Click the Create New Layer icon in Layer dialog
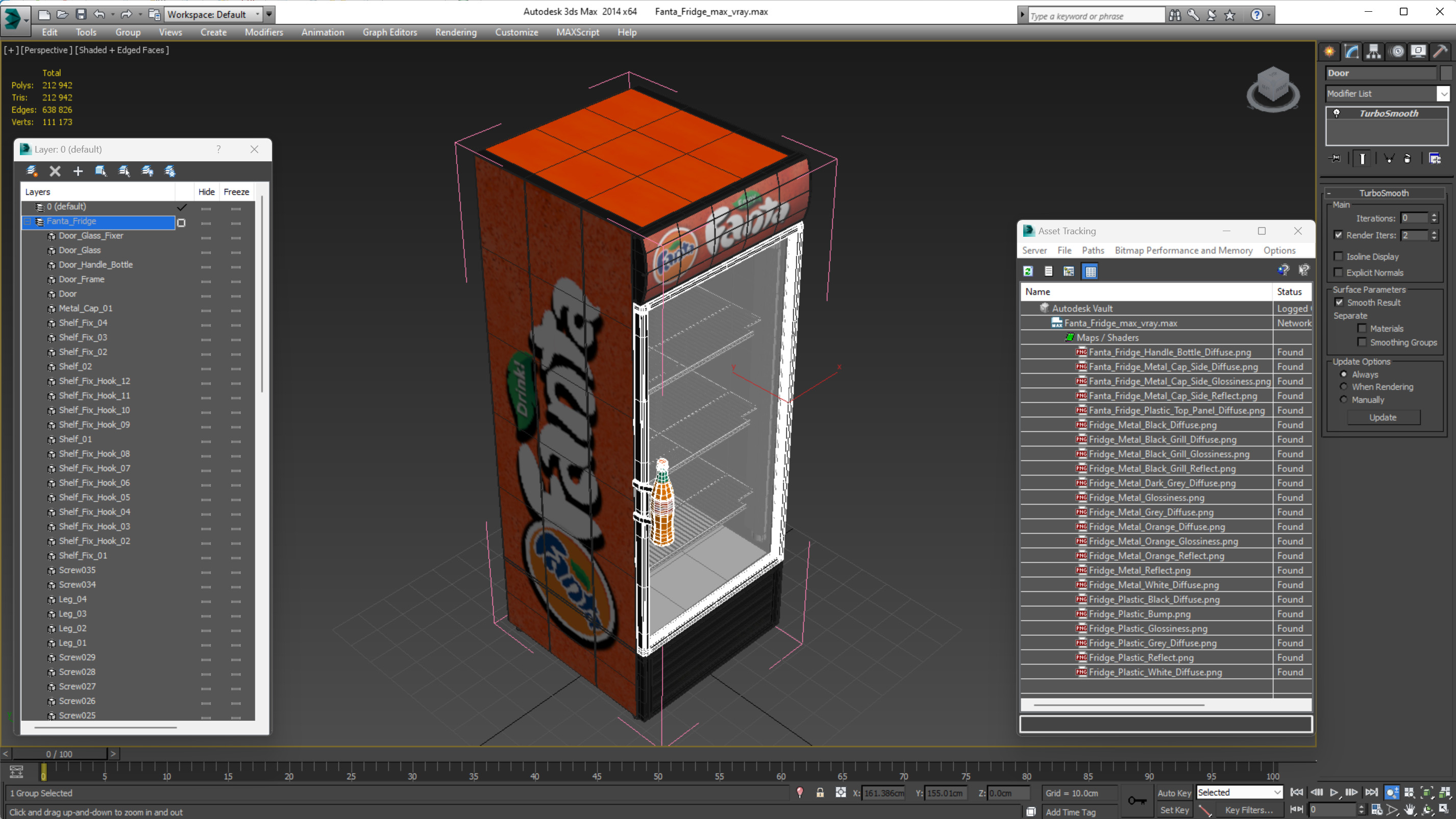 tap(32, 171)
